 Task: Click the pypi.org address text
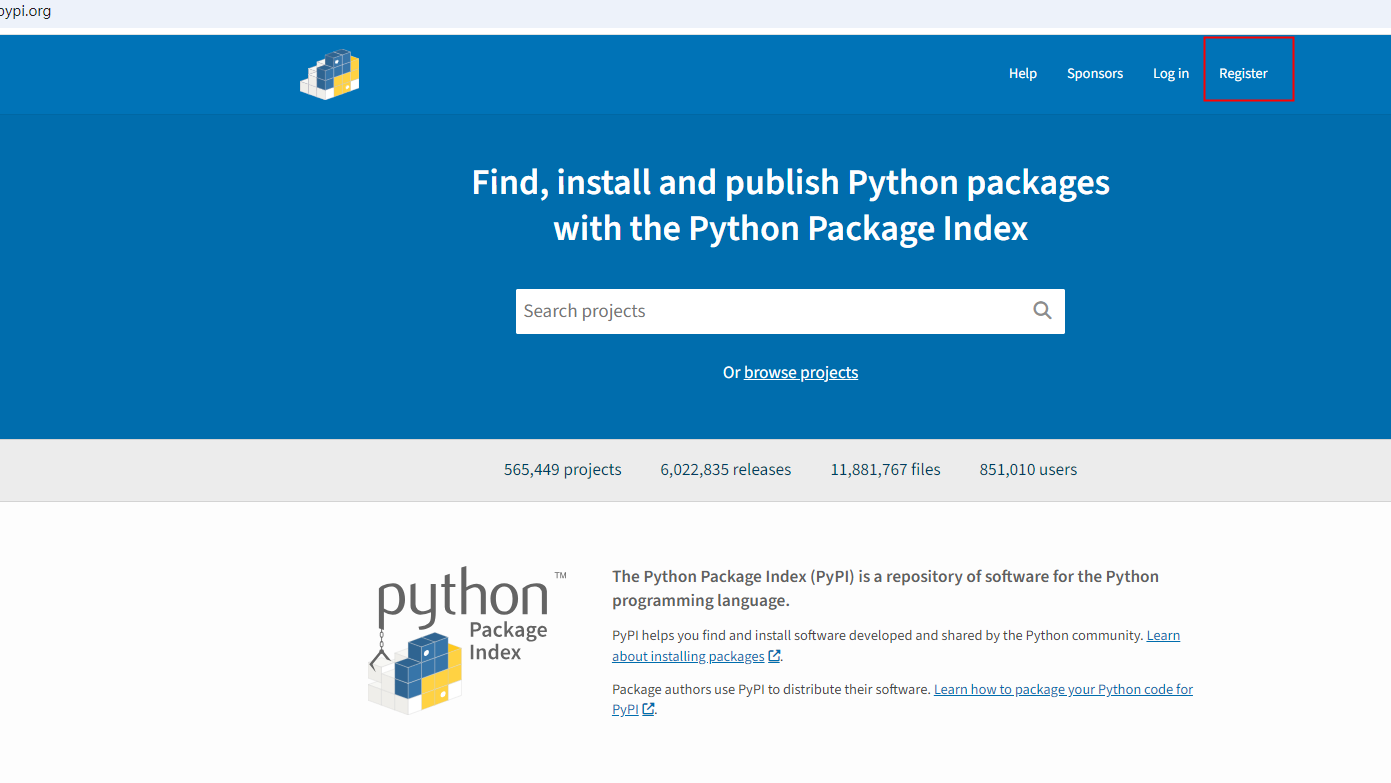pyautogui.click(x=24, y=11)
